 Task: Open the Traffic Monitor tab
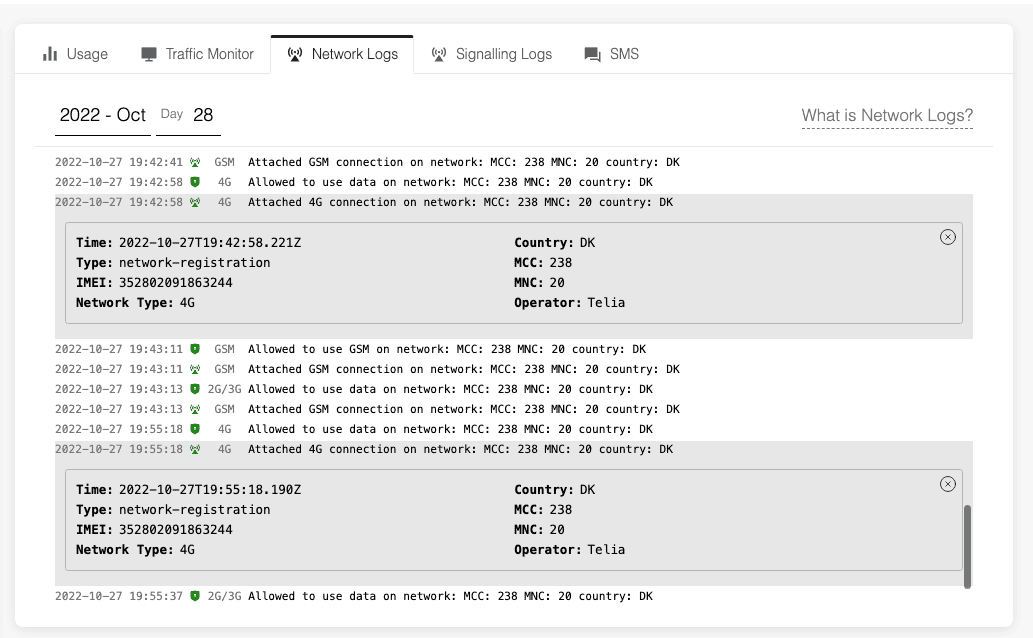(x=198, y=54)
